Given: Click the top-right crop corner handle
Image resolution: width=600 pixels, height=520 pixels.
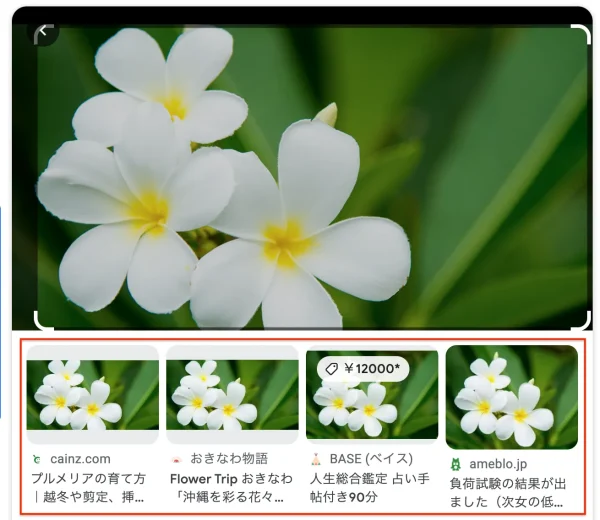Looking at the screenshot, I should [x=581, y=35].
